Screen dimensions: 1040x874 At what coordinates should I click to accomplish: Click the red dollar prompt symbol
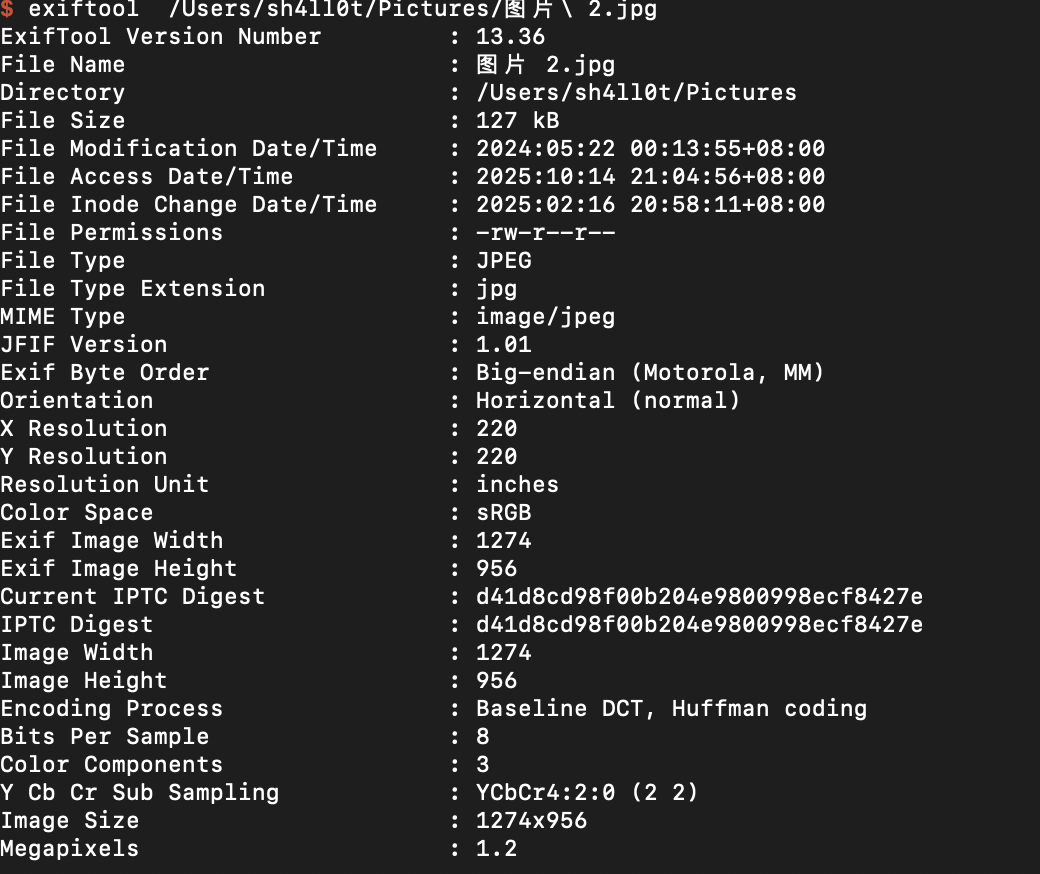[7, 10]
